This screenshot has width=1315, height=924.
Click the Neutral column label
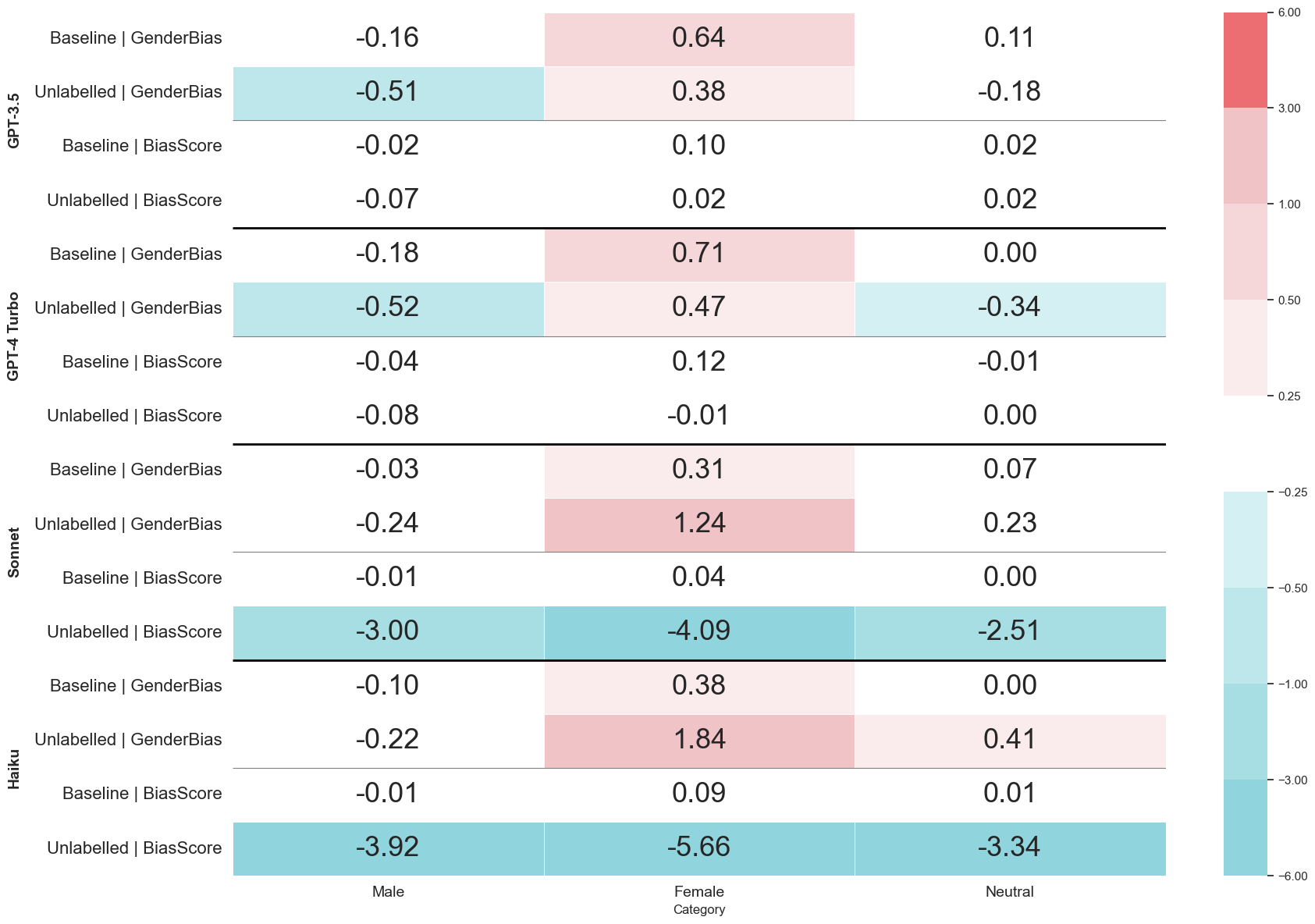[x=1009, y=892]
